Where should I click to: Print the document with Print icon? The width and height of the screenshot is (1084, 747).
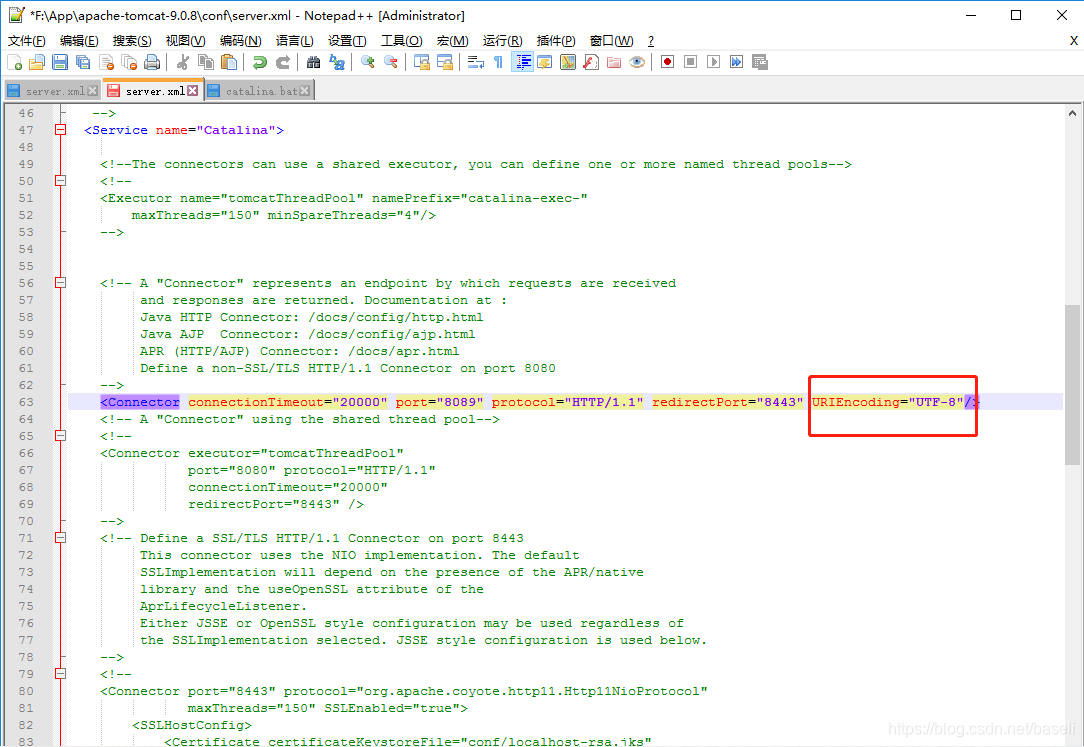152,63
